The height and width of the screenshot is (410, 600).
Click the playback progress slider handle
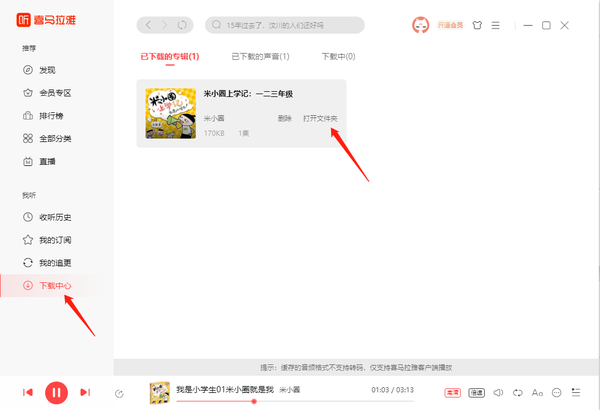click(x=254, y=401)
